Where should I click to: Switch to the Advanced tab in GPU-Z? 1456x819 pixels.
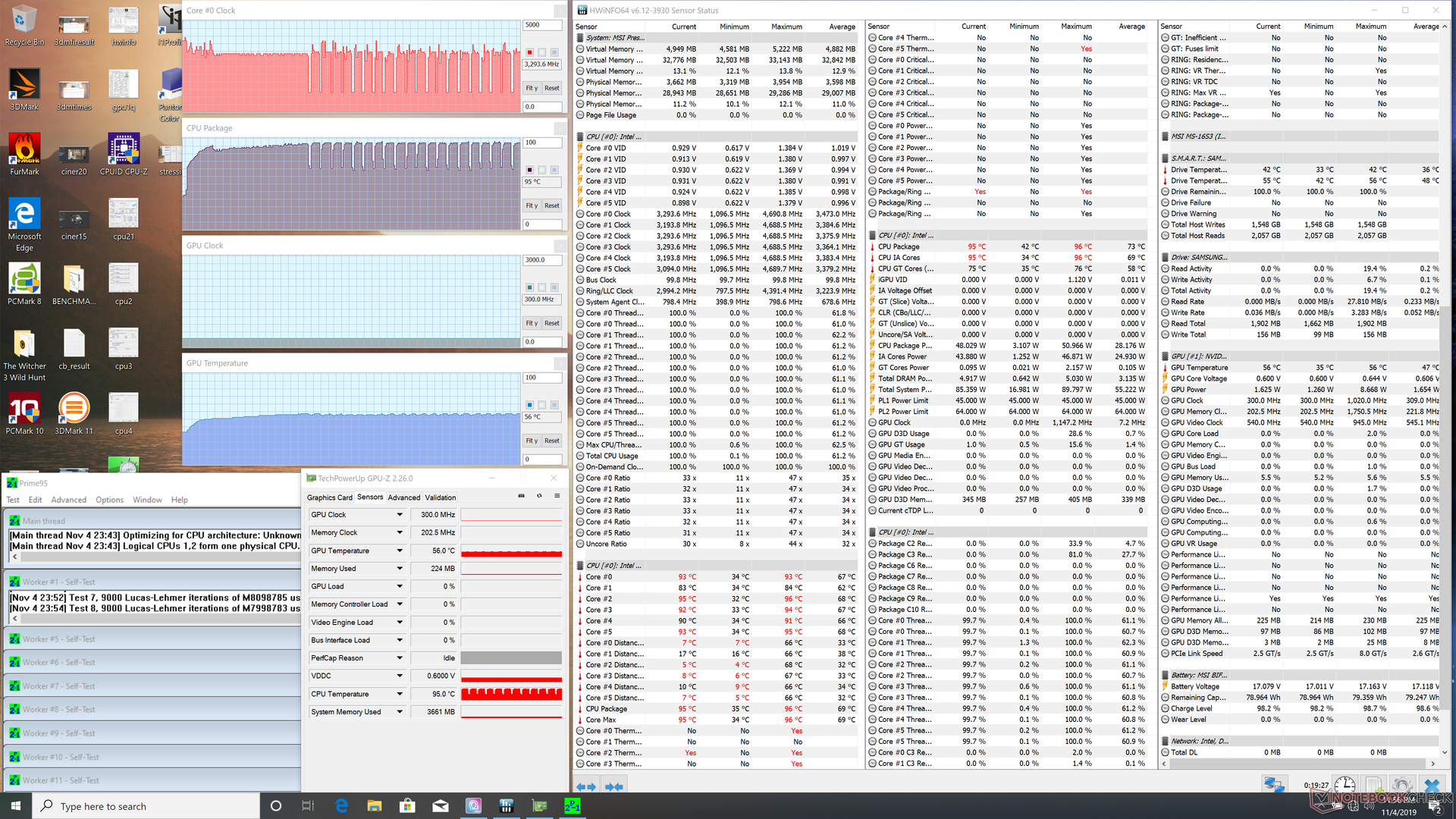click(403, 497)
